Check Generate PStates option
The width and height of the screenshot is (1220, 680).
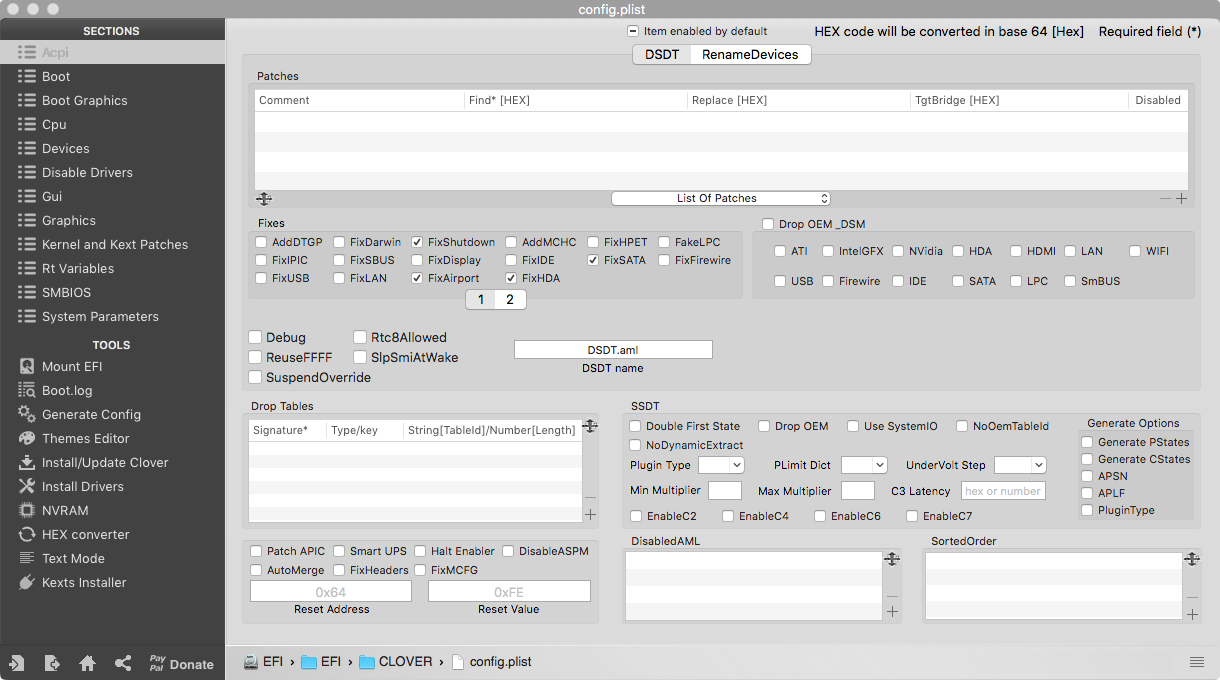[1087, 442]
